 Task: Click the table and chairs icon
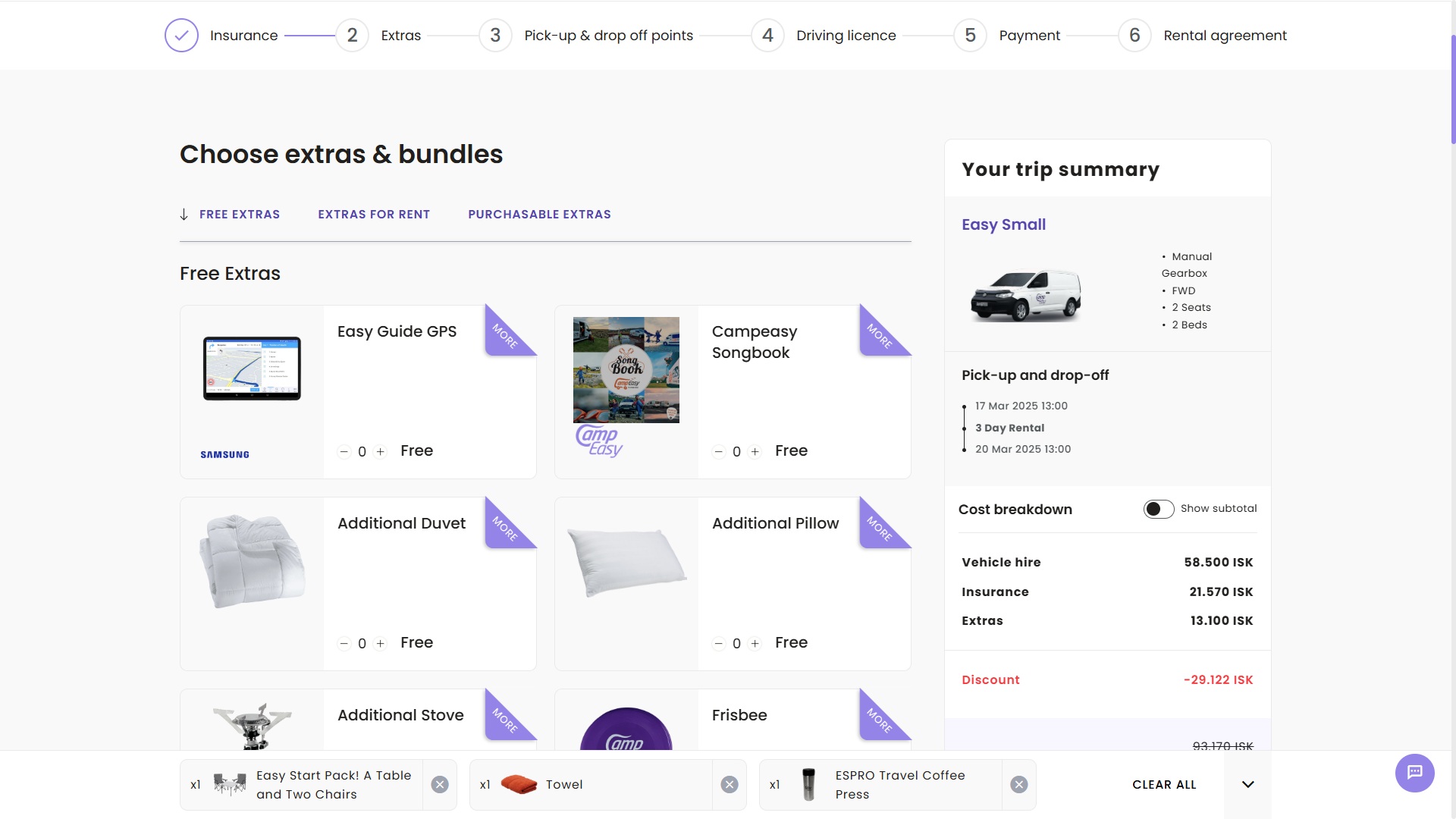point(230,784)
